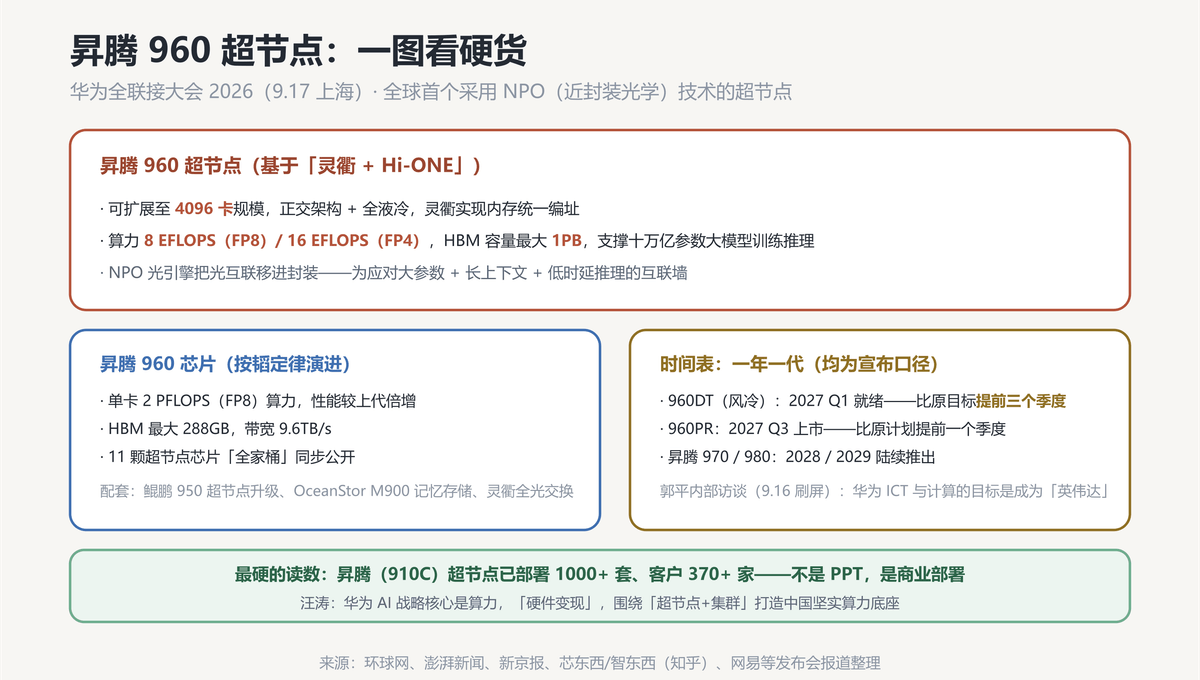Click the bullet mentioning 4096 卡规模
Viewport: 1200px width, 680px height.
pos(340,209)
